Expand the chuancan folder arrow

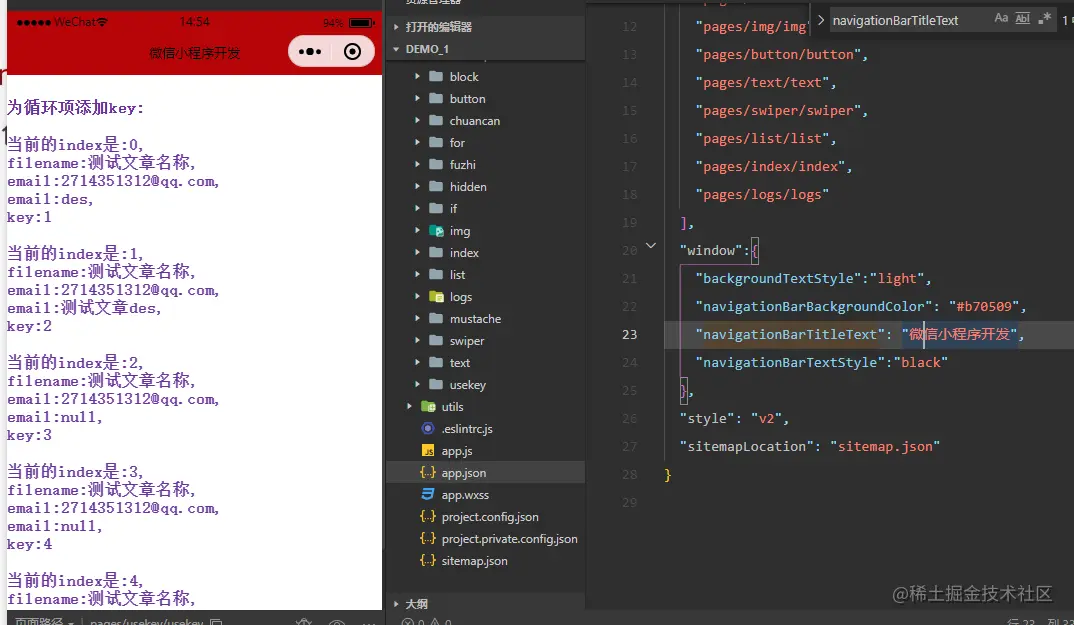(x=417, y=120)
